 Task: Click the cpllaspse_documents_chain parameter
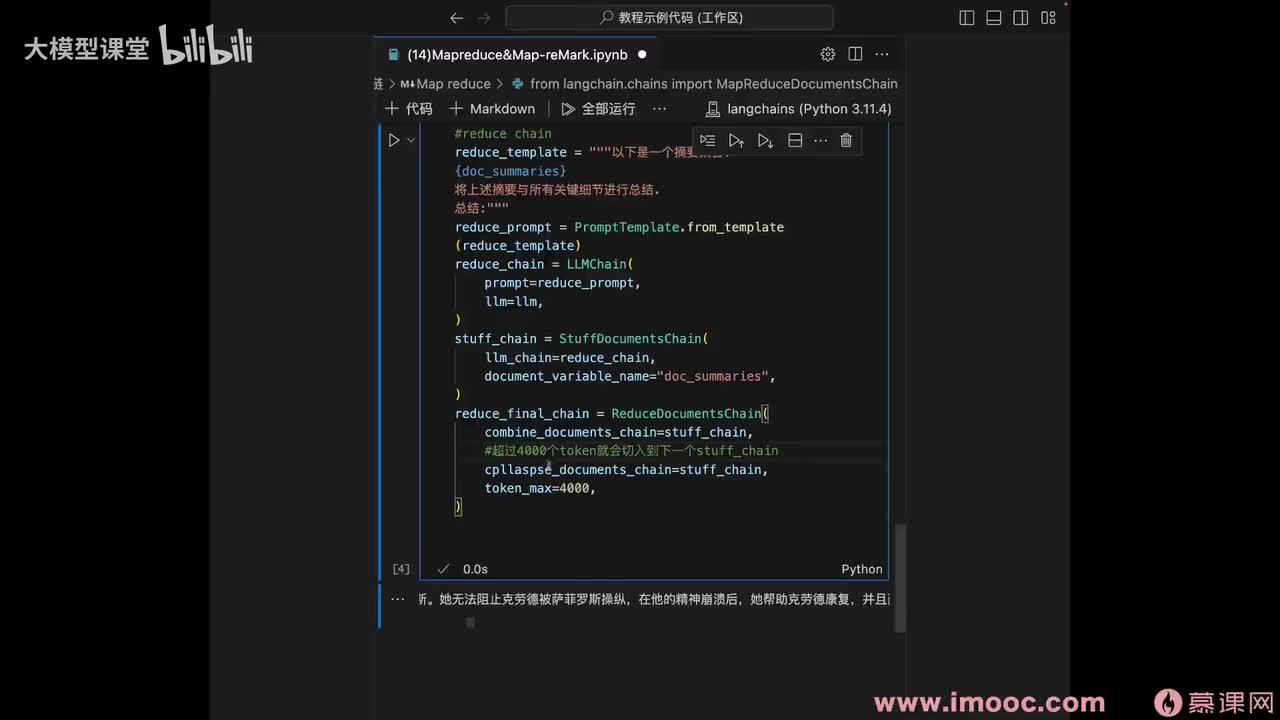578,469
